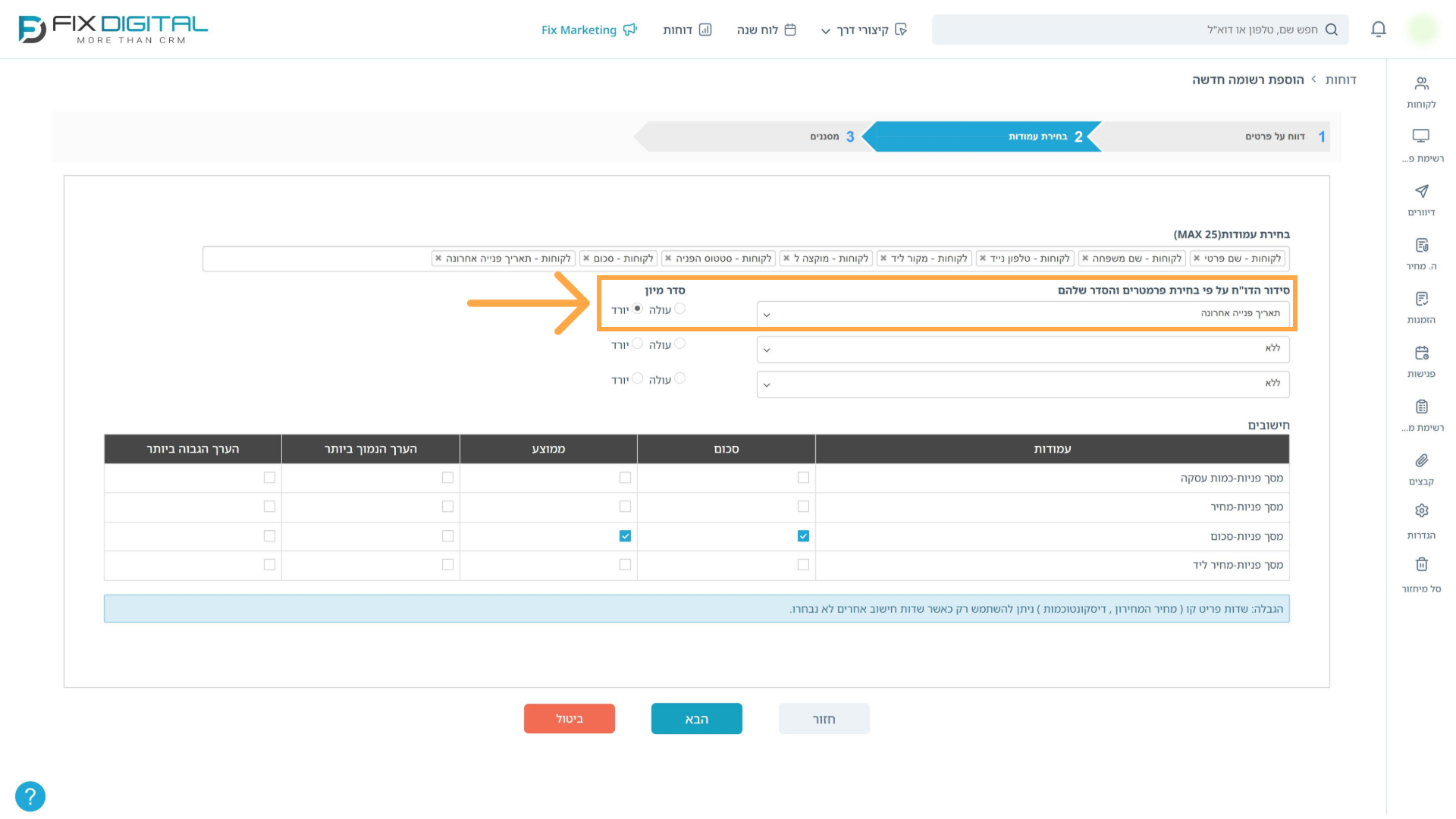Screen dimensions: 1456x819
Task: Expand the קיצורי דרך shortcuts menu
Action: [864, 30]
